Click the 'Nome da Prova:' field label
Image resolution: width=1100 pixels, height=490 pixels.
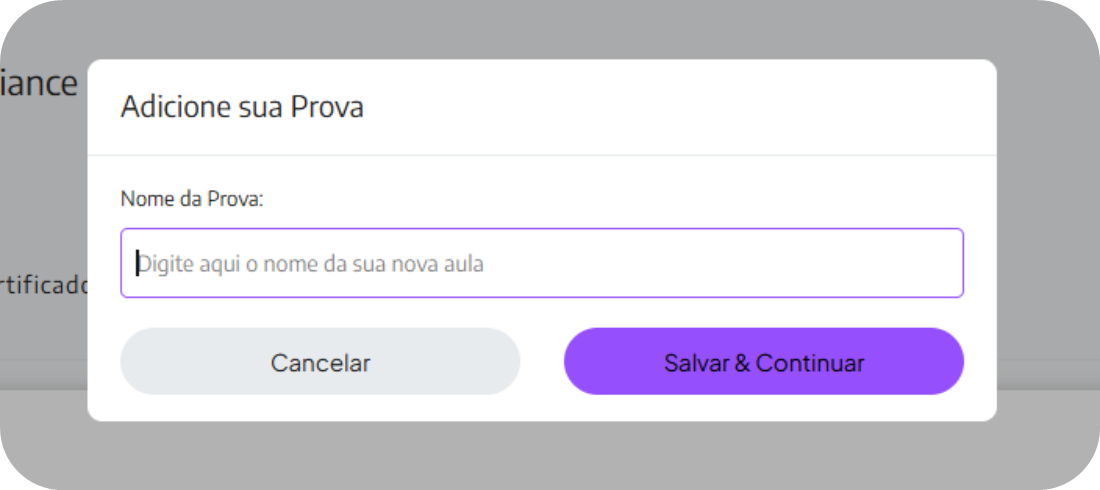tap(191, 199)
